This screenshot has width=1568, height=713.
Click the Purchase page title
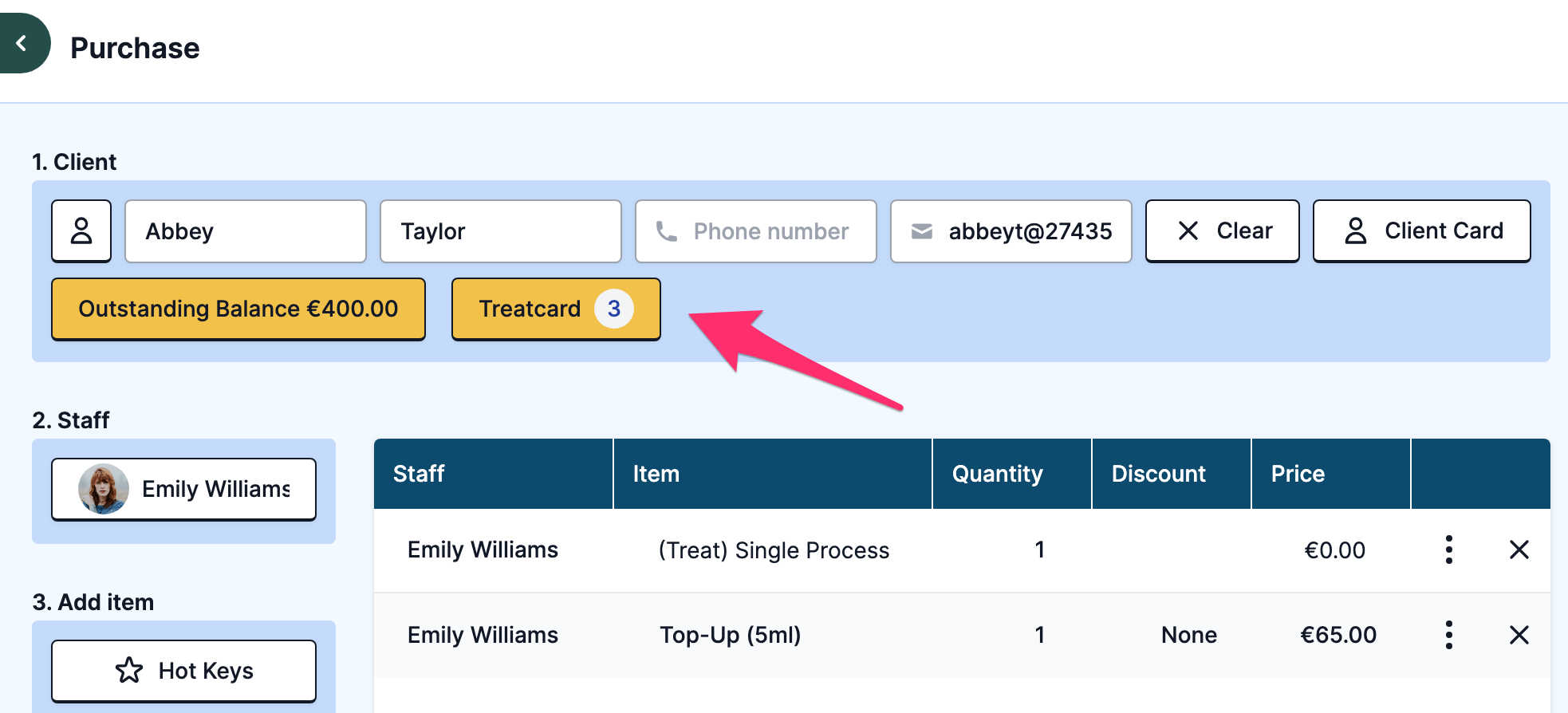pos(135,48)
